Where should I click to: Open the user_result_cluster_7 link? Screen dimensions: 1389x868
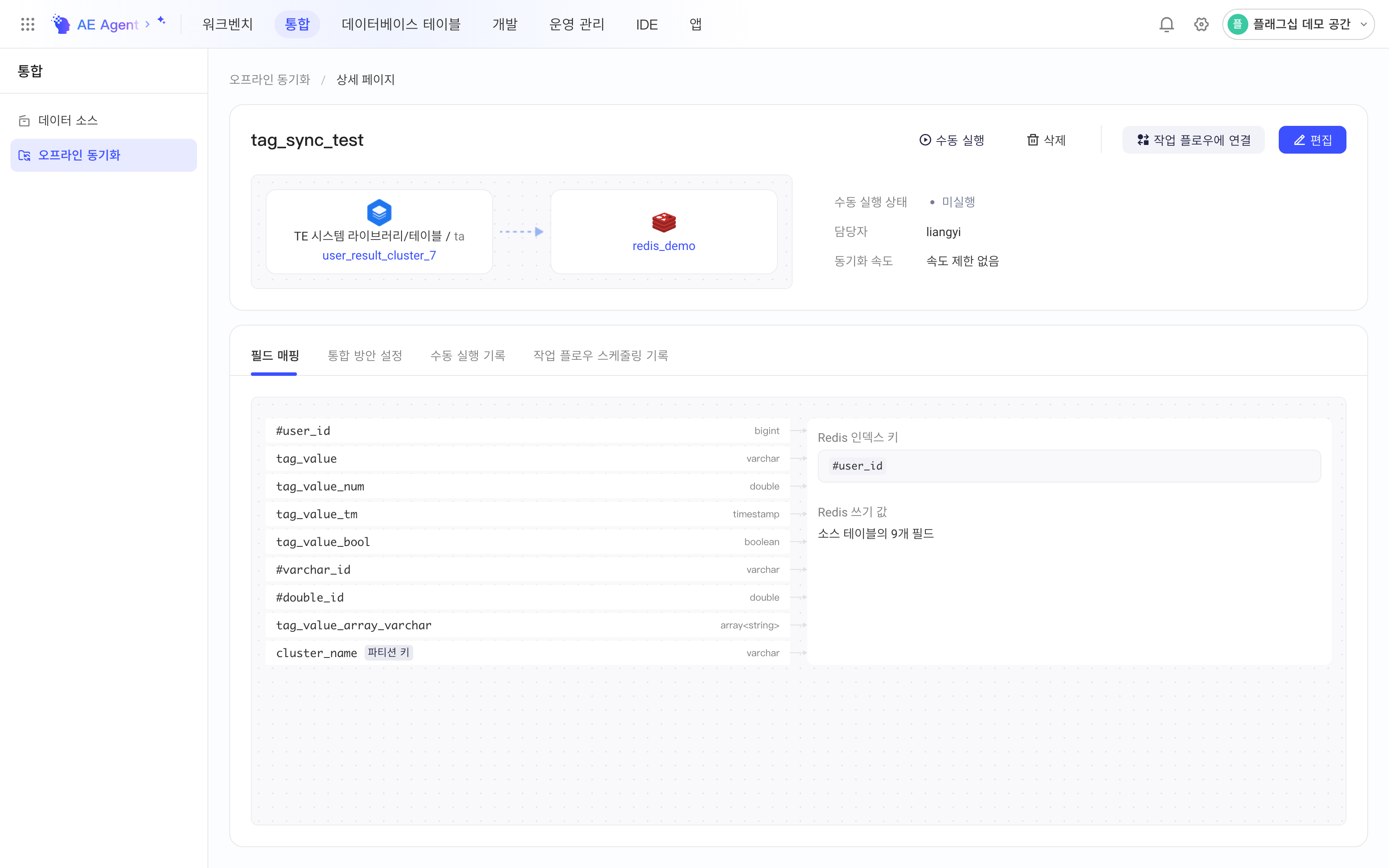click(379, 256)
